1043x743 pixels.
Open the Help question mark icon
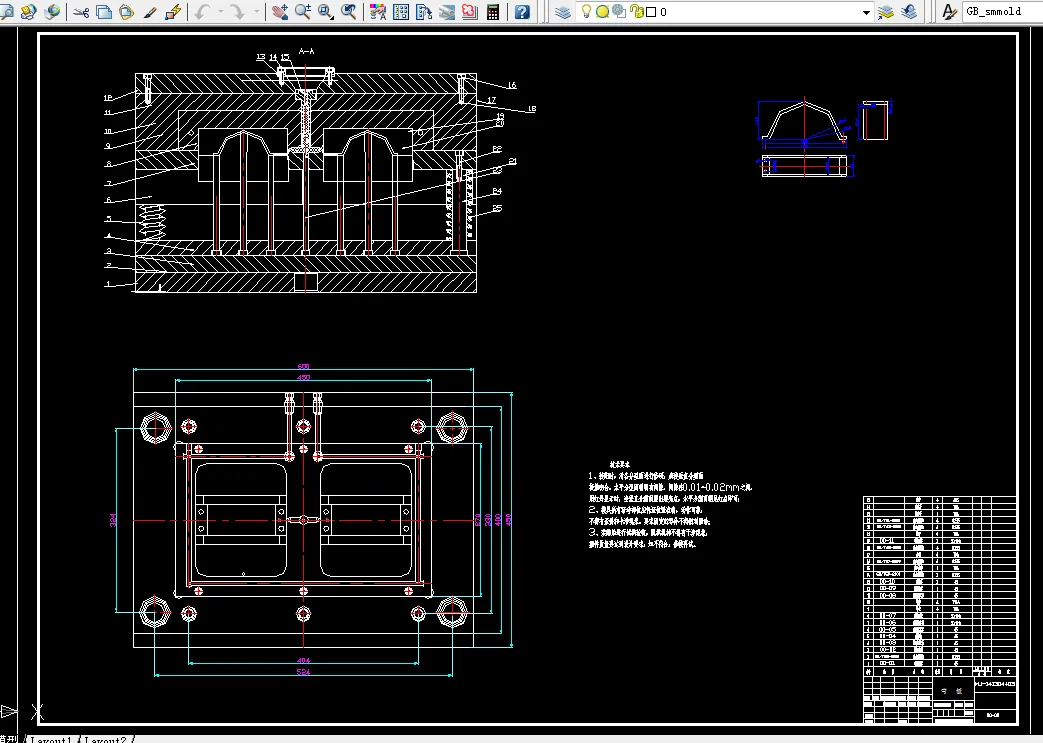(x=522, y=12)
